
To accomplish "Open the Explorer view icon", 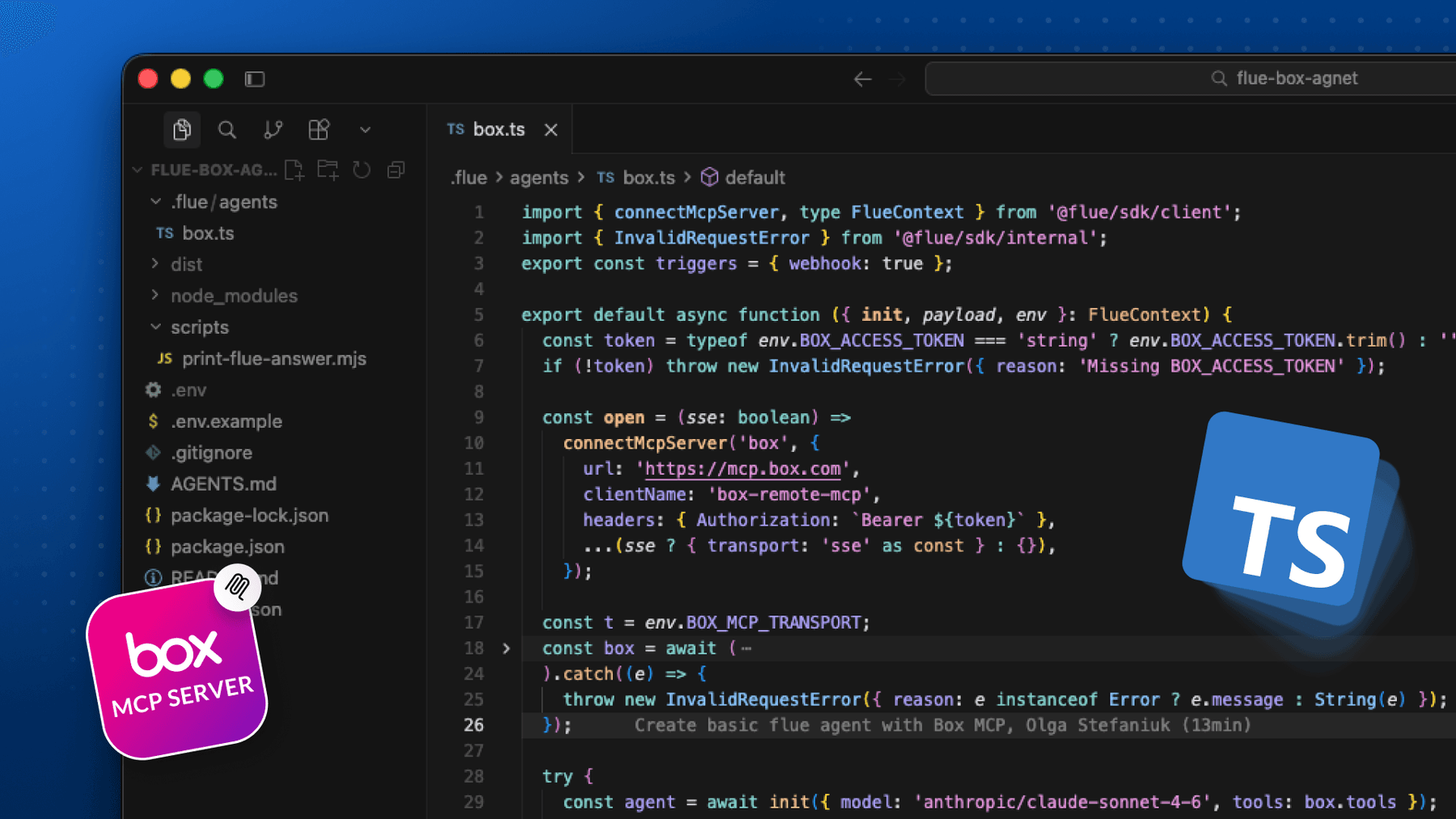I will click(182, 129).
